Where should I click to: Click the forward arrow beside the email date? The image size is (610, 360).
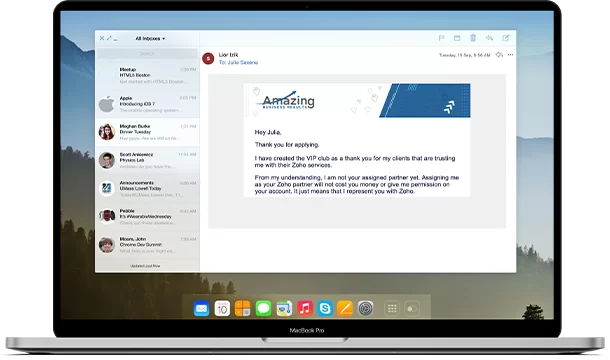(x=500, y=55)
